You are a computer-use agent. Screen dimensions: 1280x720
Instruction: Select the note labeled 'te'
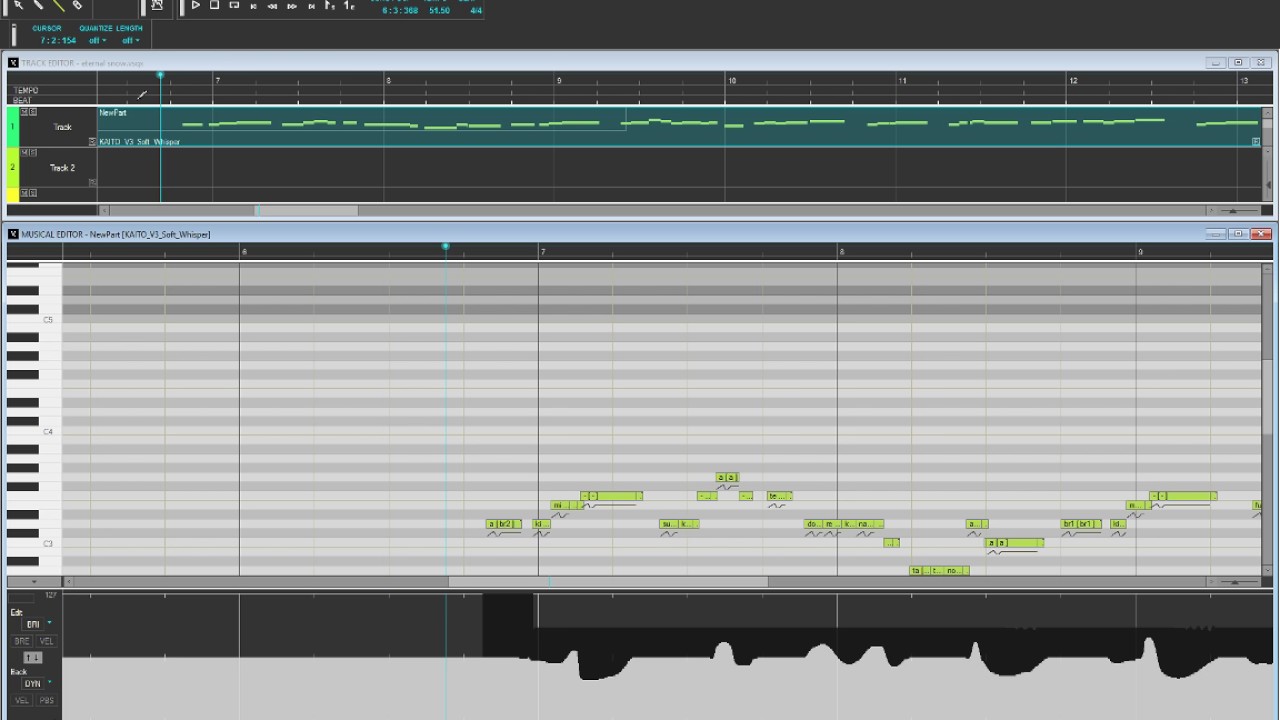point(779,496)
